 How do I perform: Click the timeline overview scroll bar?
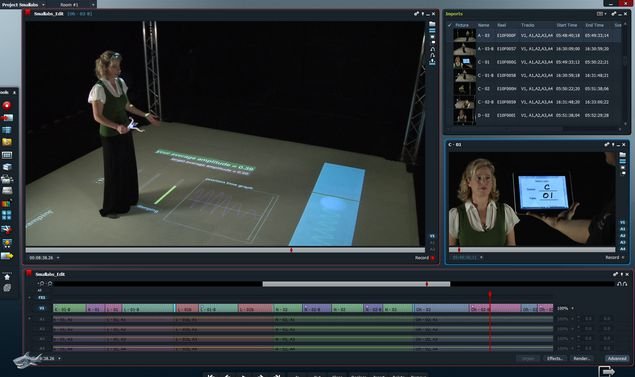point(356,284)
